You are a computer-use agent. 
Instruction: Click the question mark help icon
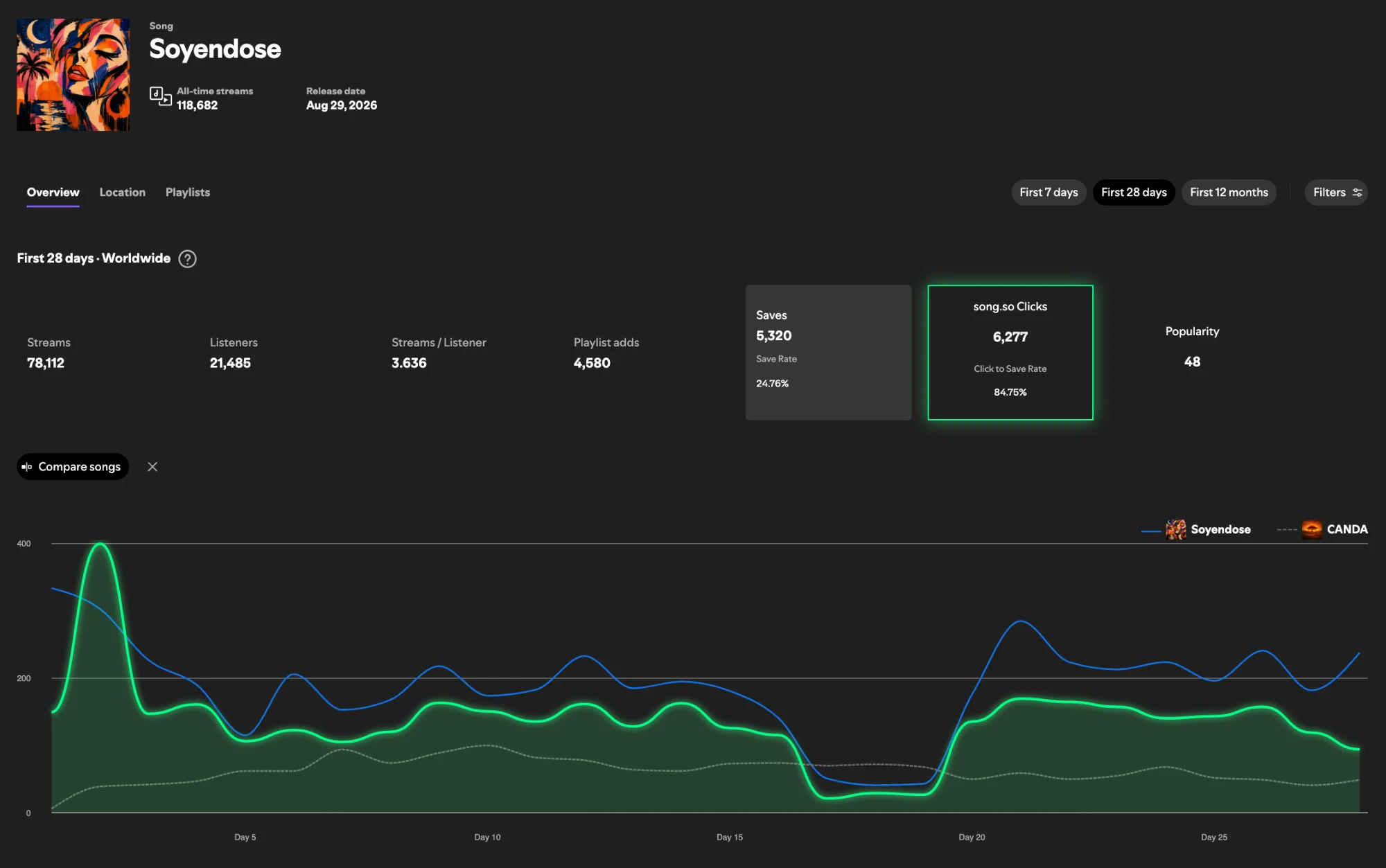tap(188, 259)
